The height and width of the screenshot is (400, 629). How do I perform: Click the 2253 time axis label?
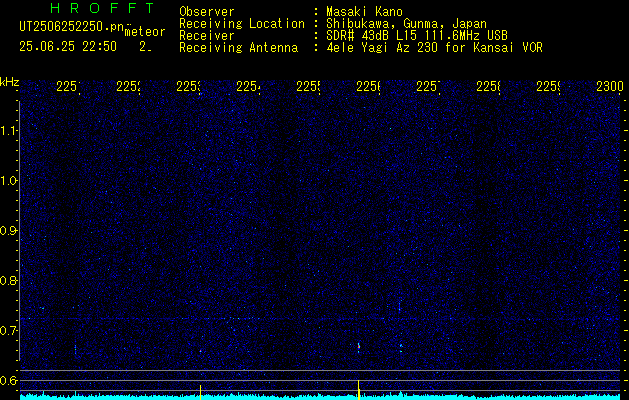tap(188, 87)
